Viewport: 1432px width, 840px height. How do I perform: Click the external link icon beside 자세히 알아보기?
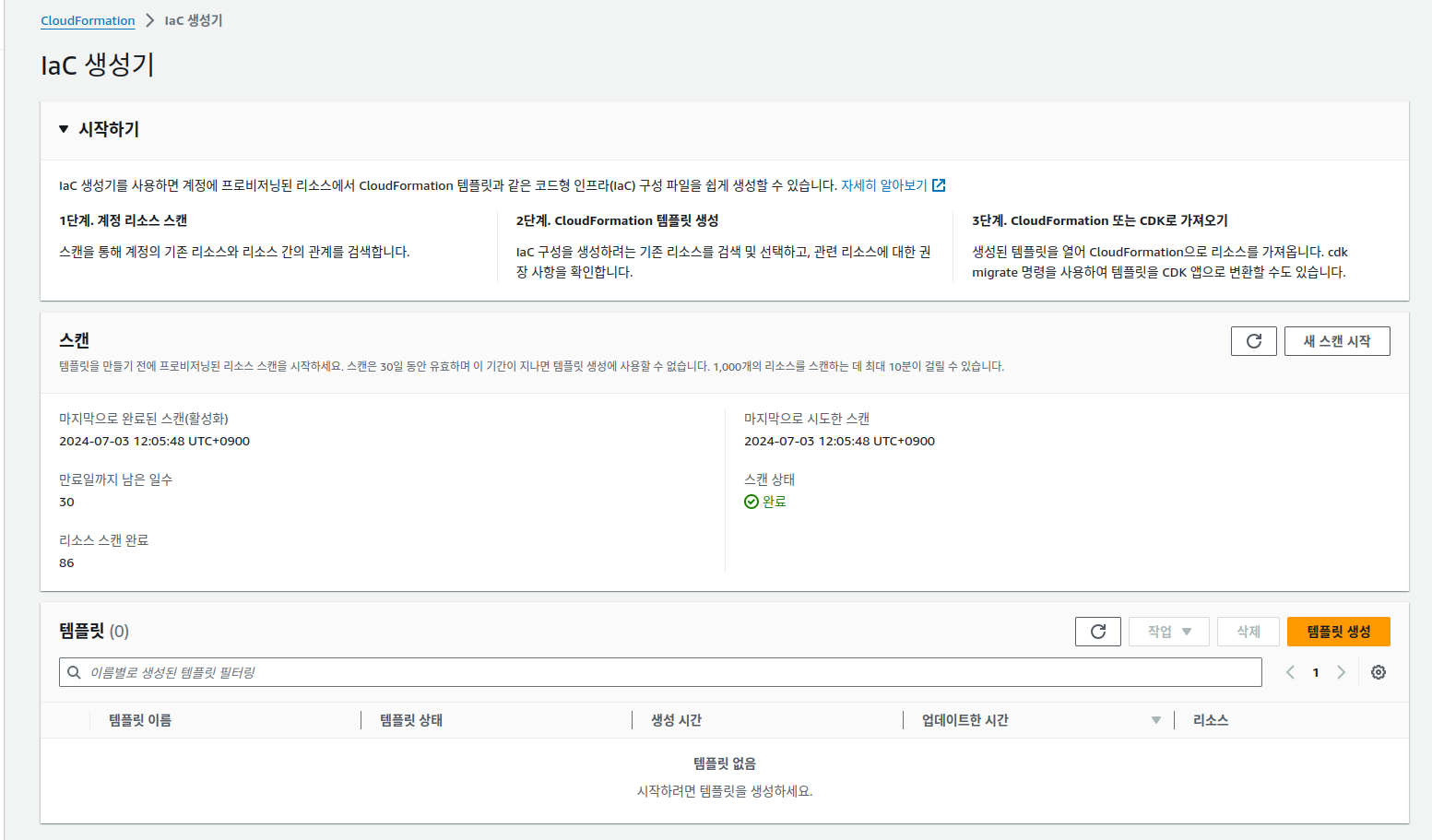[x=939, y=185]
